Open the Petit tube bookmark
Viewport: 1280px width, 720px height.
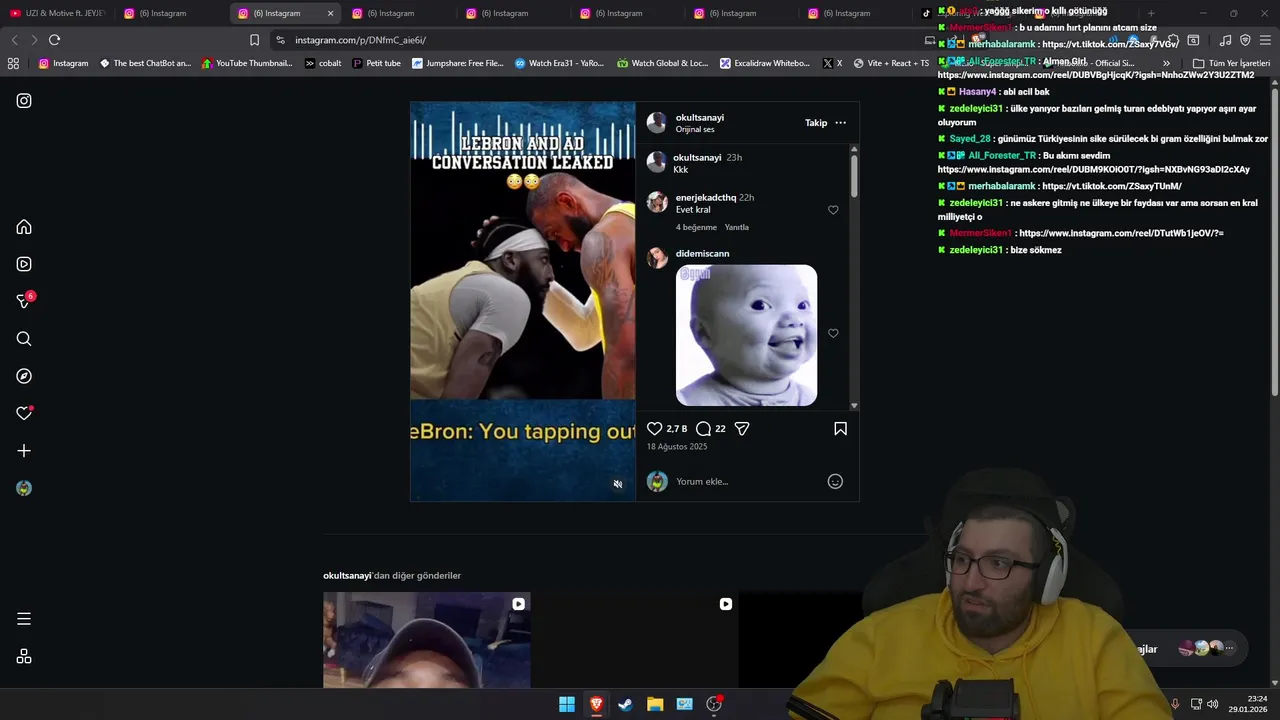pyautogui.click(x=376, y=63)
